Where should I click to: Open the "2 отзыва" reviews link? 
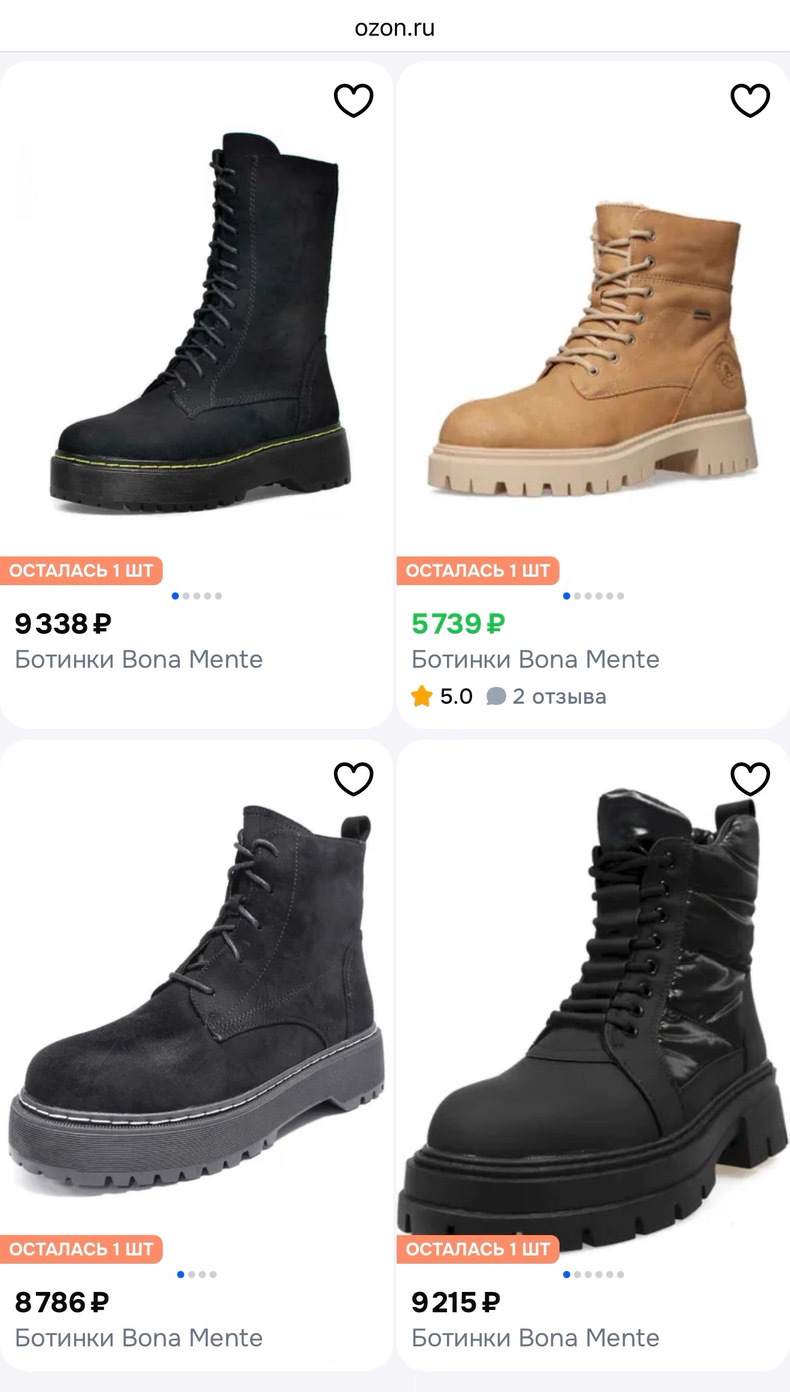point(547,696)
